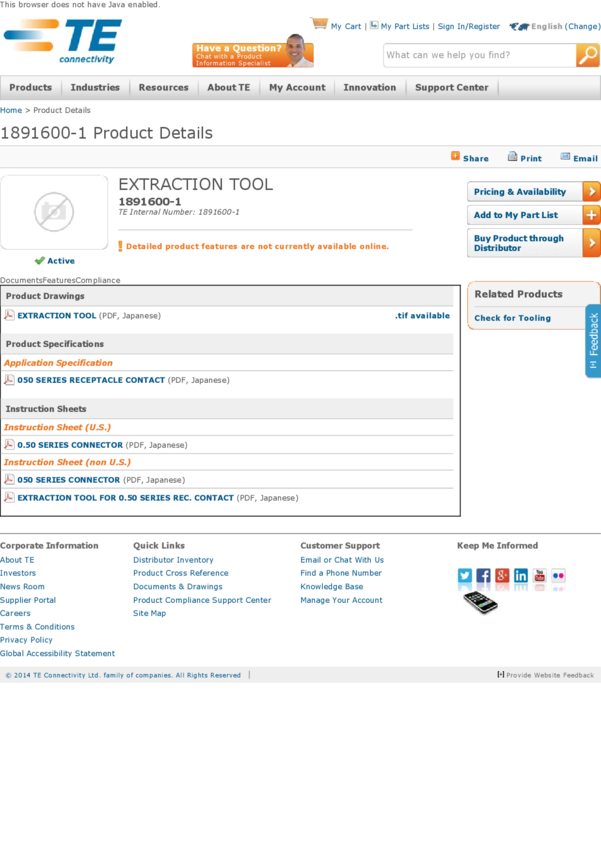601x850 pixels.
Task: Click the Find a Phone Number link
Action: 341,573
